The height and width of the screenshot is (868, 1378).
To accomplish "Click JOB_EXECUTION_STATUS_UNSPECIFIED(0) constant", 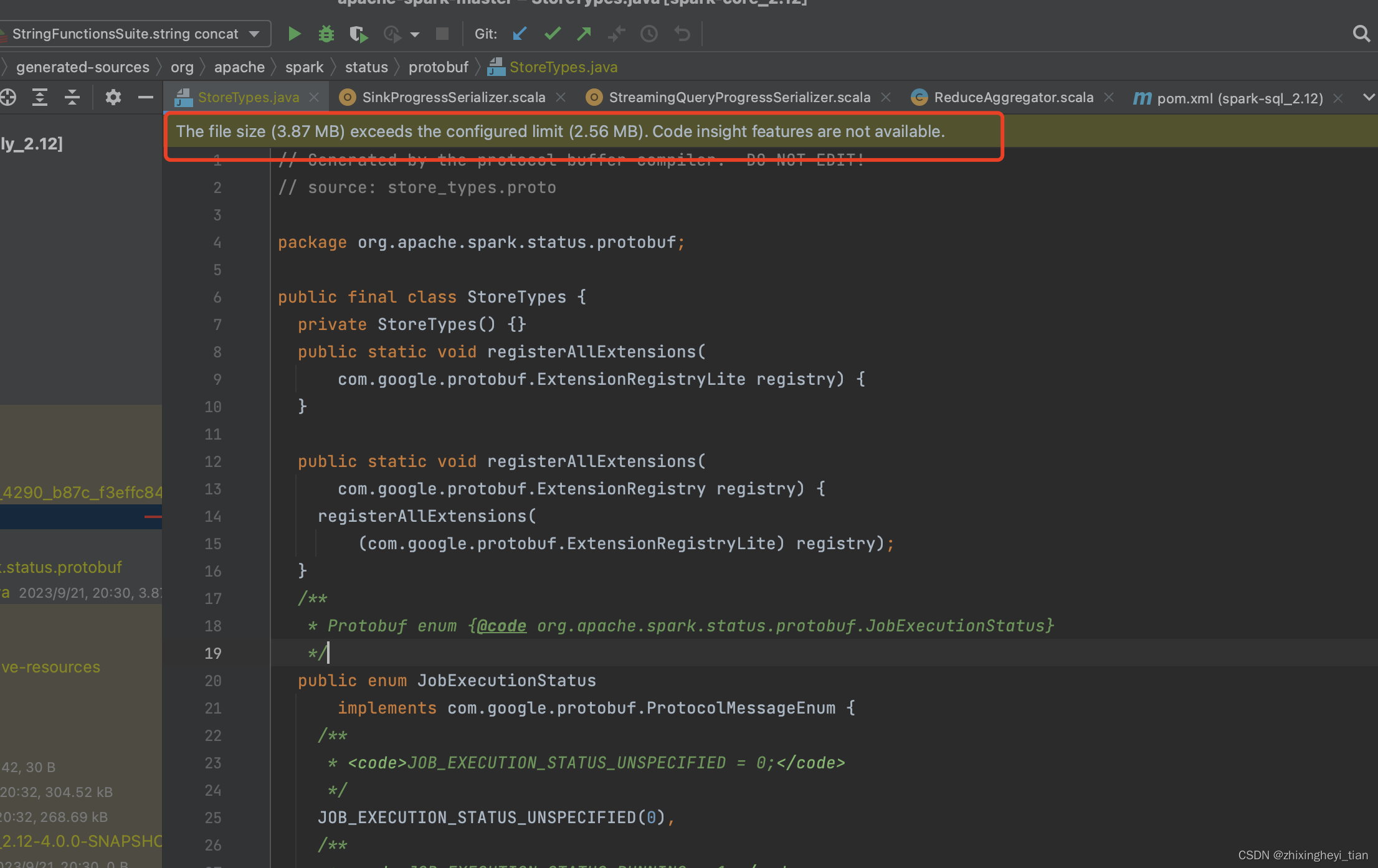I will [x=497, y=818].
